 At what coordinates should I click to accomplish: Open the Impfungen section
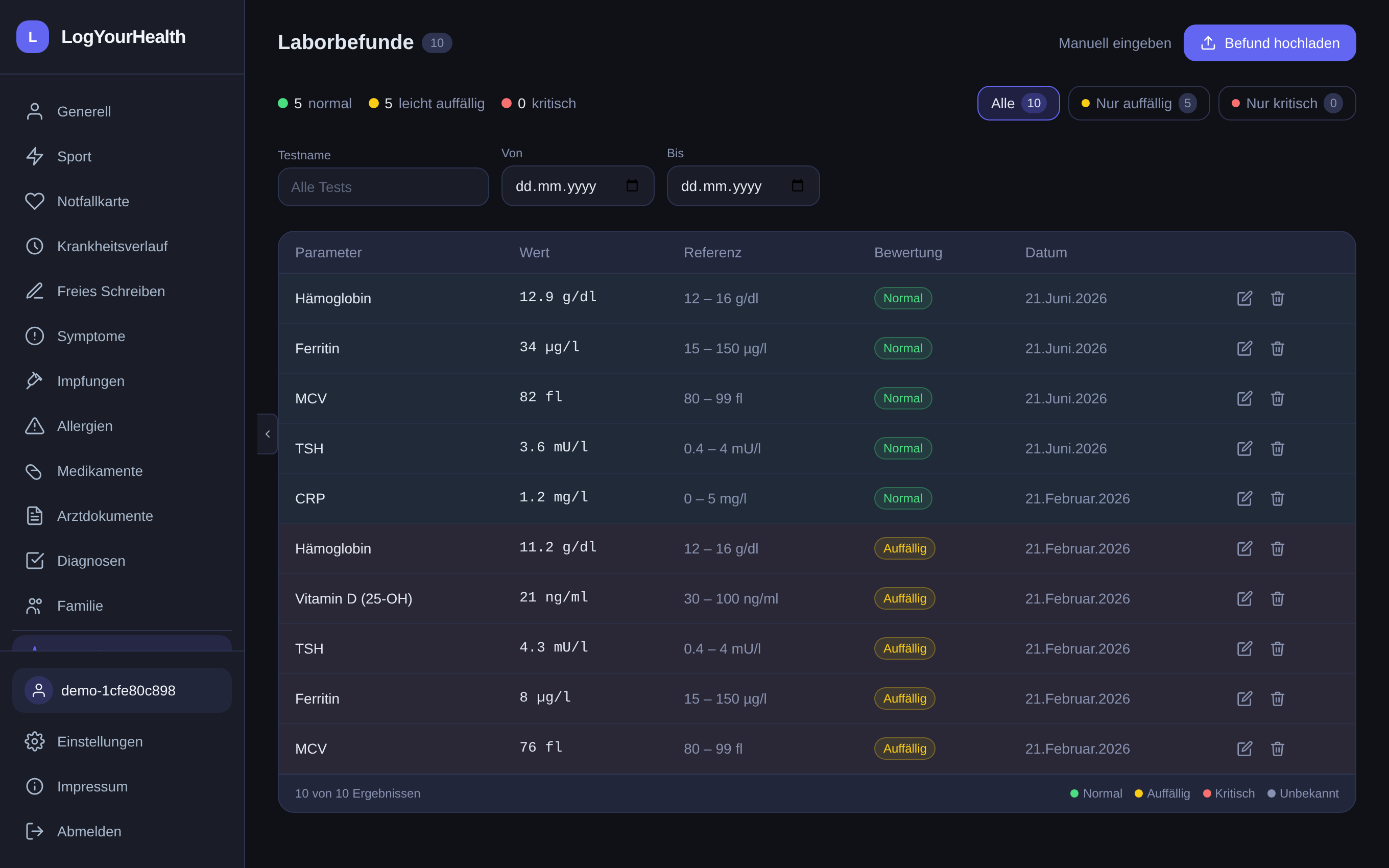[x=122, y=380]
